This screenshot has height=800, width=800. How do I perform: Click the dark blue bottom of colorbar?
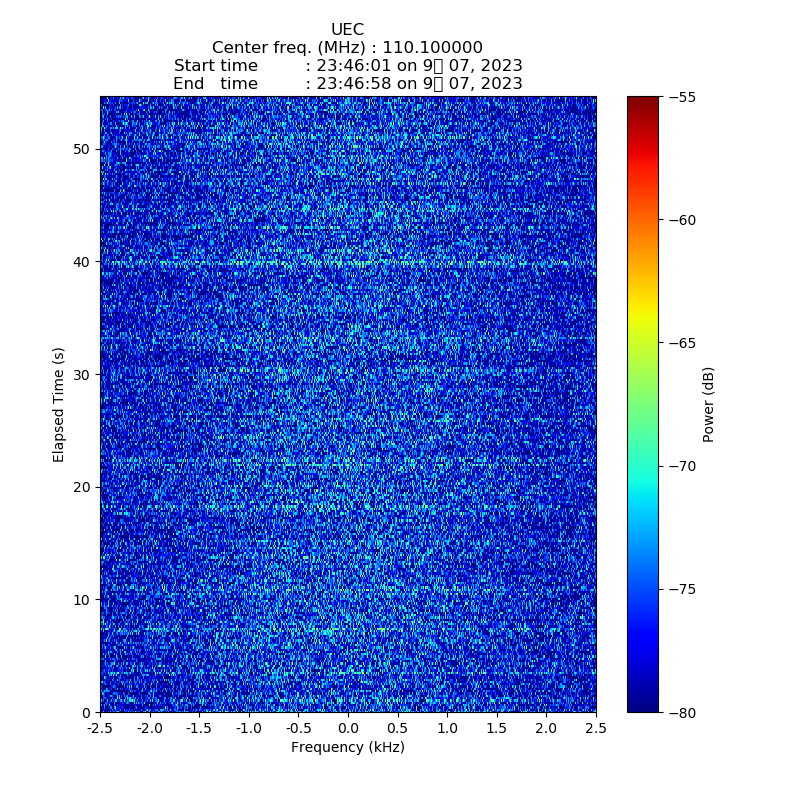point(643,705)
